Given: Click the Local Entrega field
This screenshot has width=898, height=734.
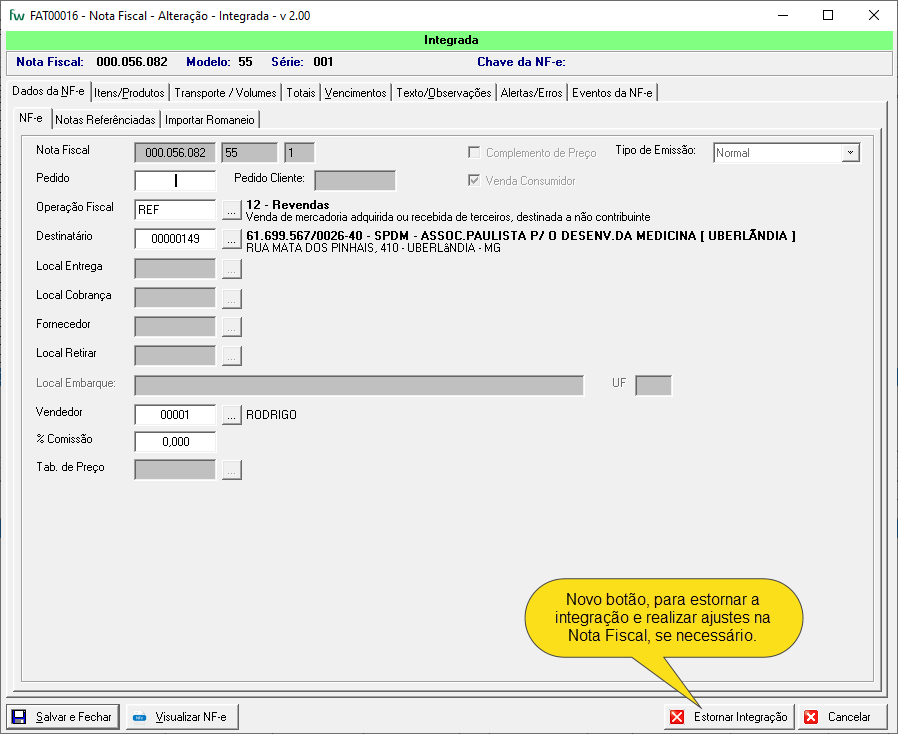Looking at the screenshot, I should pos(175,269).
